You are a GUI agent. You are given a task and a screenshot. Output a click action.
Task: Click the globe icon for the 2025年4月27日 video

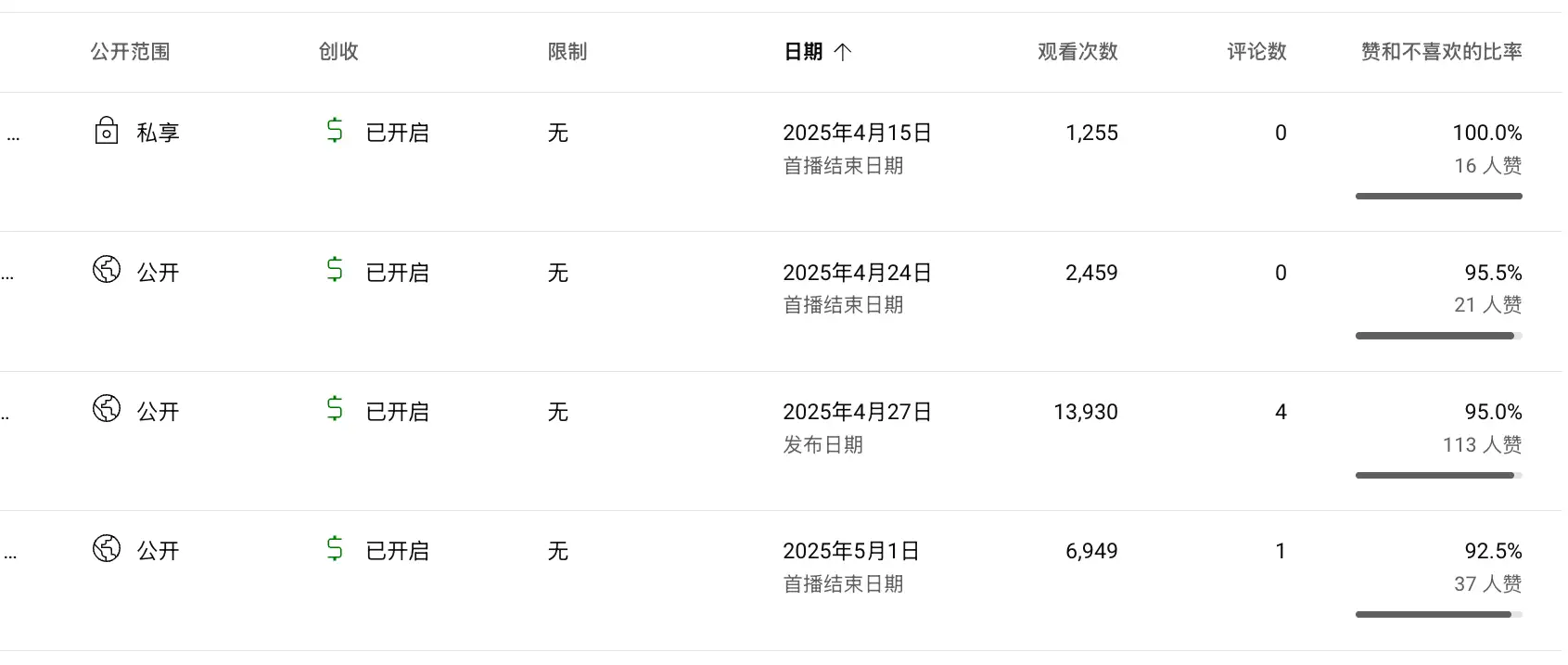107,409
